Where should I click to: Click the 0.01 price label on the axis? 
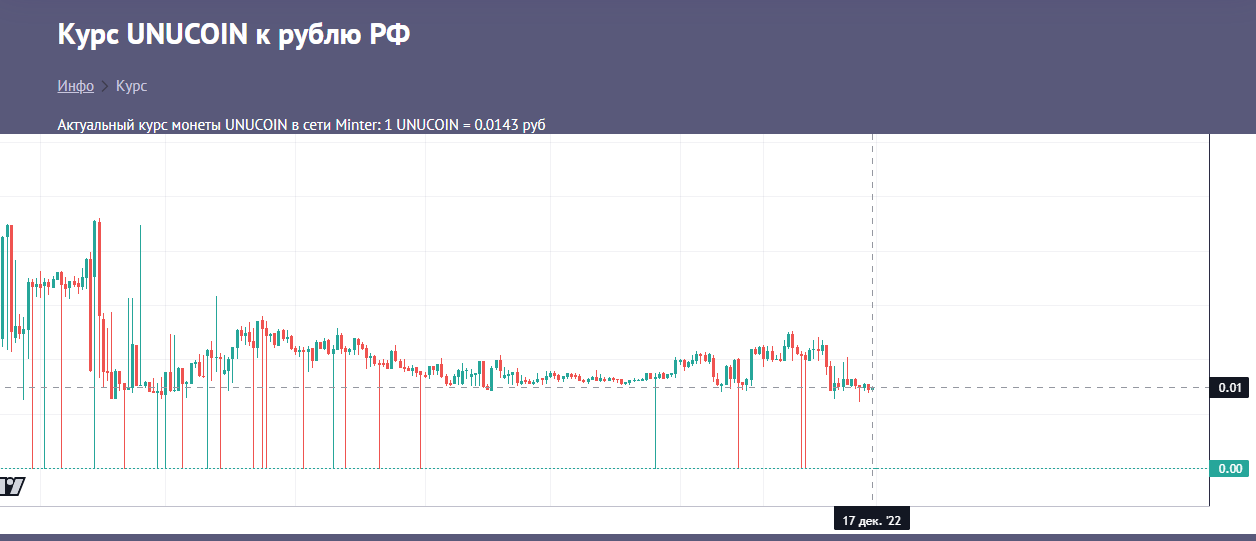point(1229,387)
